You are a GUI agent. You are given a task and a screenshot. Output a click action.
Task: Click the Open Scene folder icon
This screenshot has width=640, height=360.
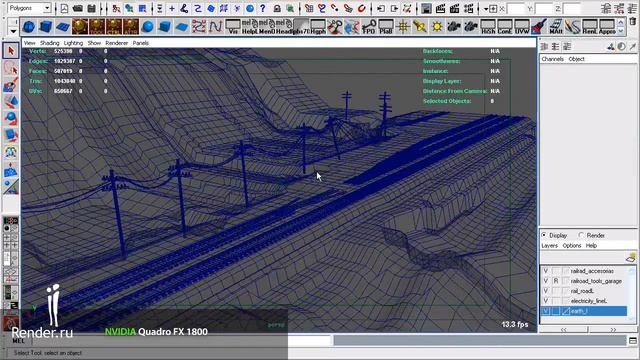tap(78, 8)
